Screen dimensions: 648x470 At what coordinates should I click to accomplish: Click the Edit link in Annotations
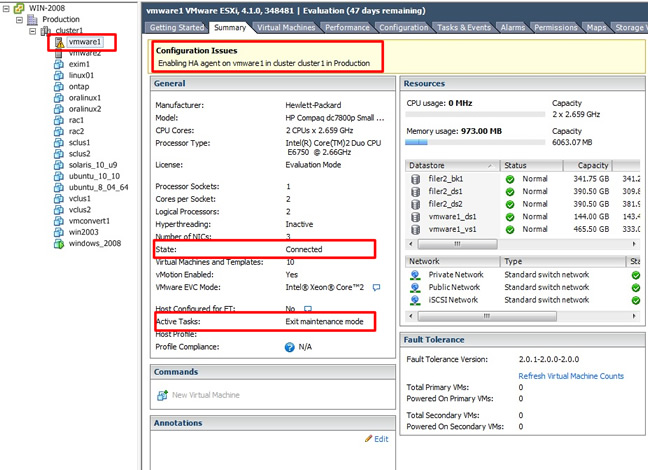pos(376,438)
